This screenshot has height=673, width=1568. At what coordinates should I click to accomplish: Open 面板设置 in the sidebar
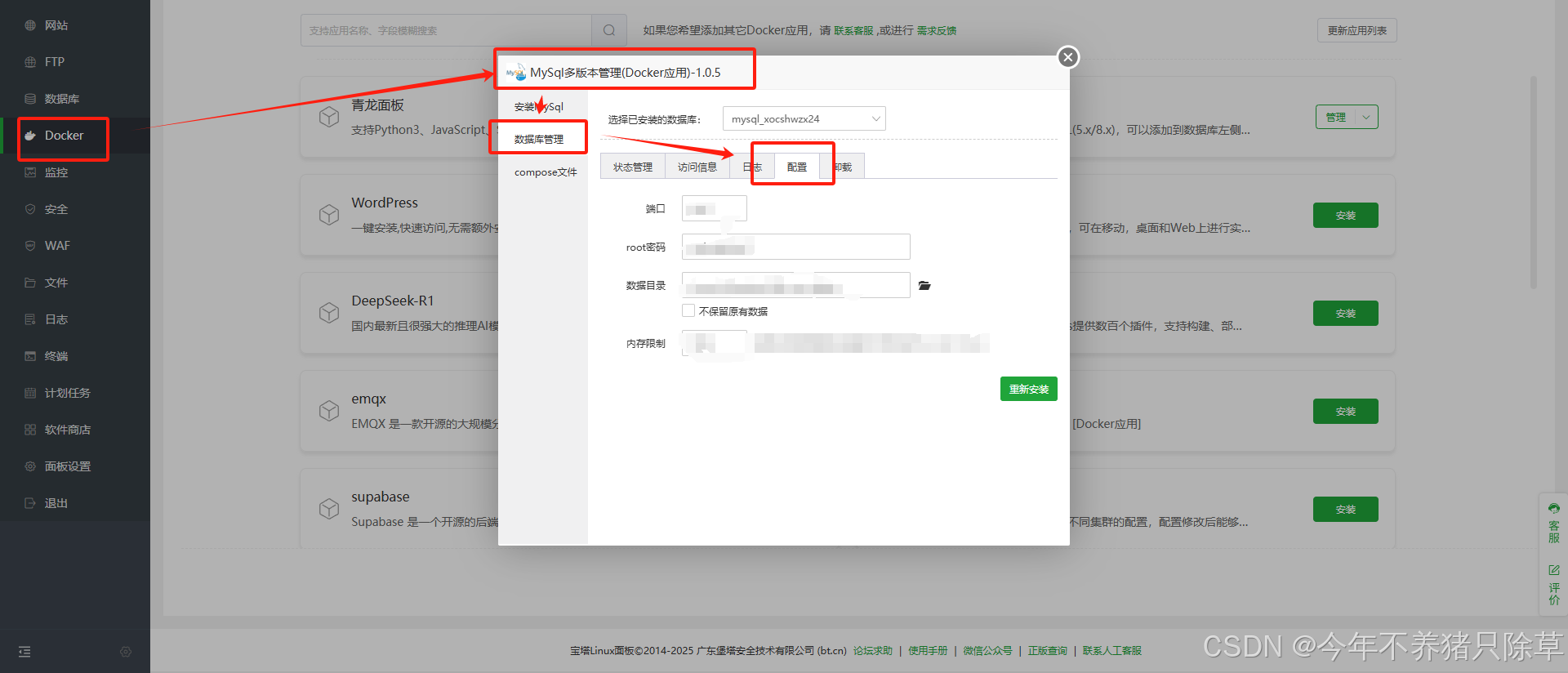[67, 466]
